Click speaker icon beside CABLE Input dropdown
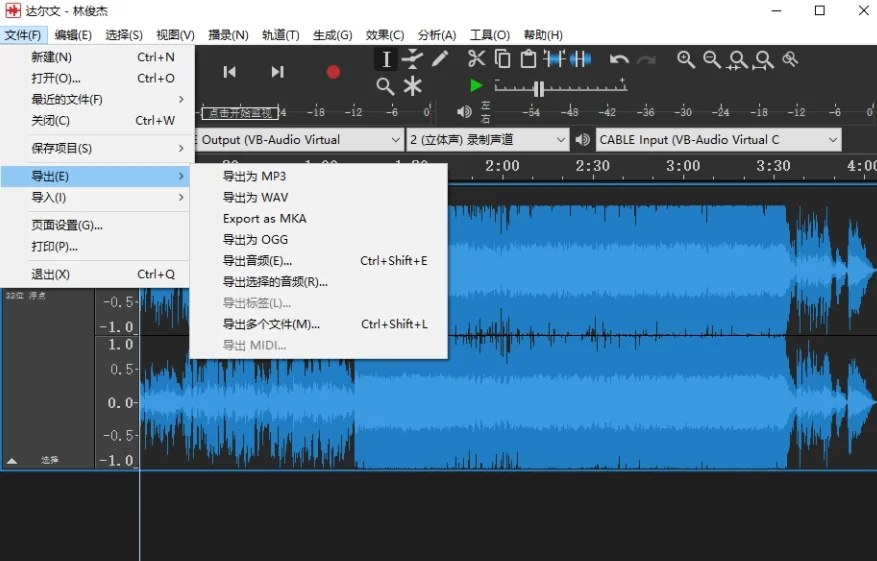877x561 pixels. 583,139
